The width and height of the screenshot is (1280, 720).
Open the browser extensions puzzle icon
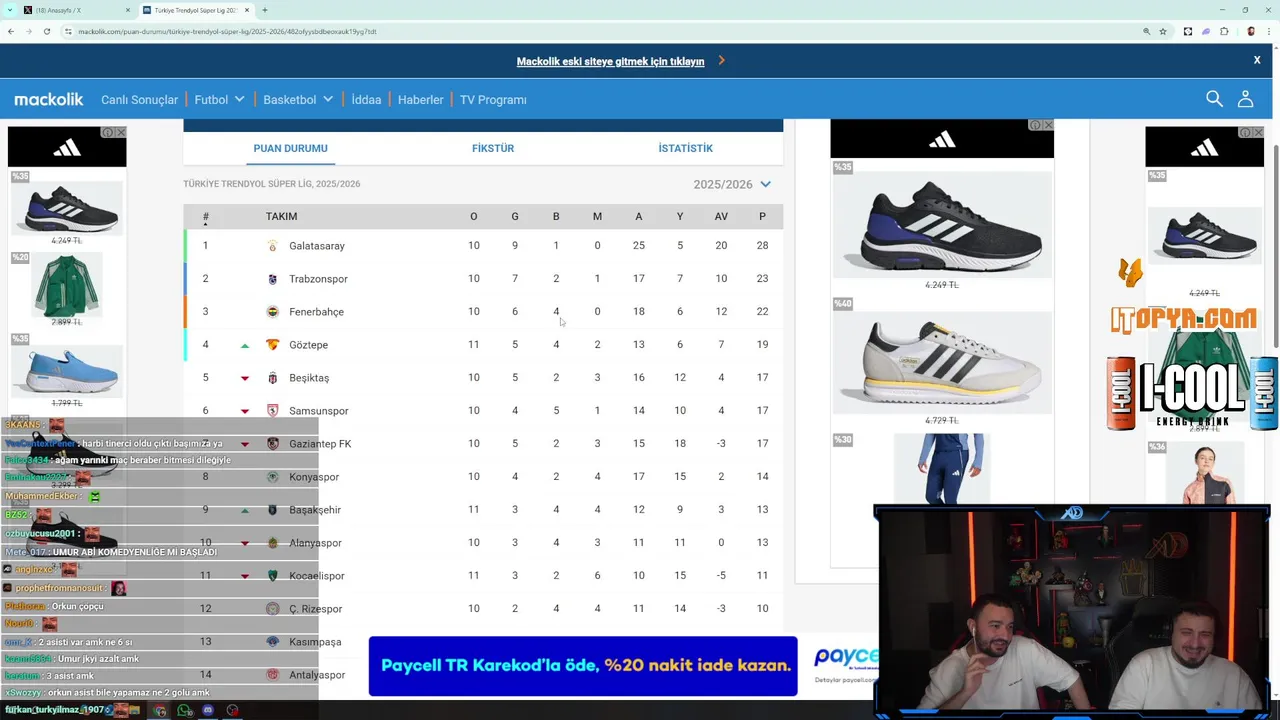1224,31
